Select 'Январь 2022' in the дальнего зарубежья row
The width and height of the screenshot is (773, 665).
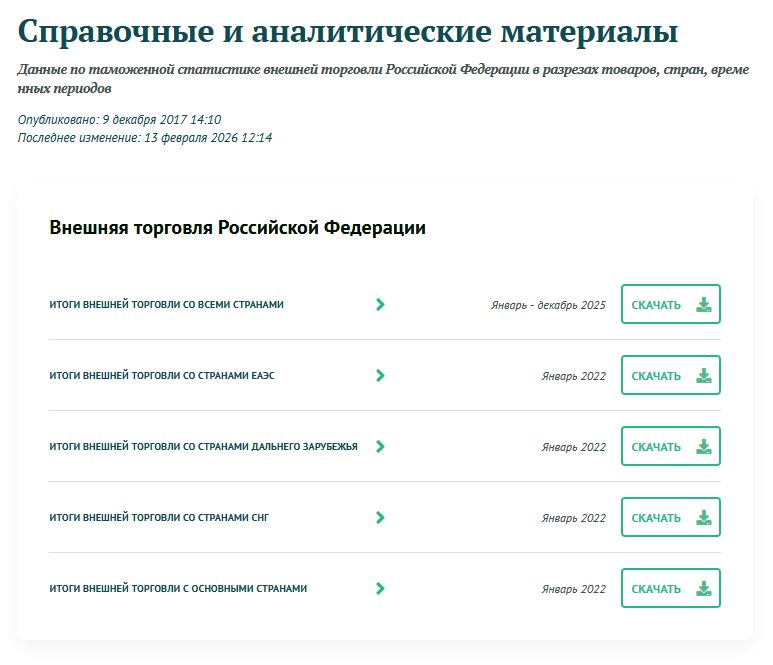click(x=574, y=447)
